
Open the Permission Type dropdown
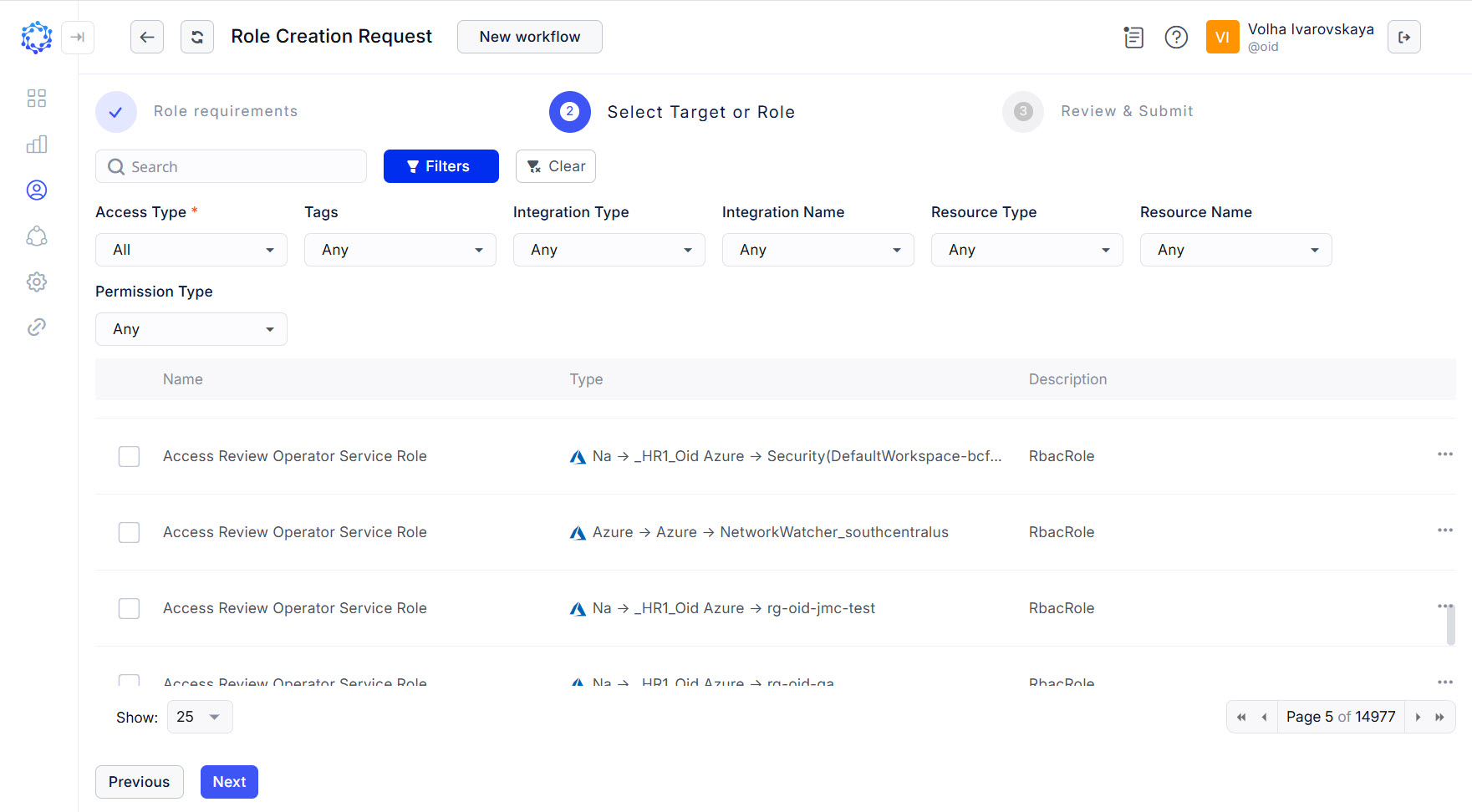pyautogui.click(x=191, y=329)
